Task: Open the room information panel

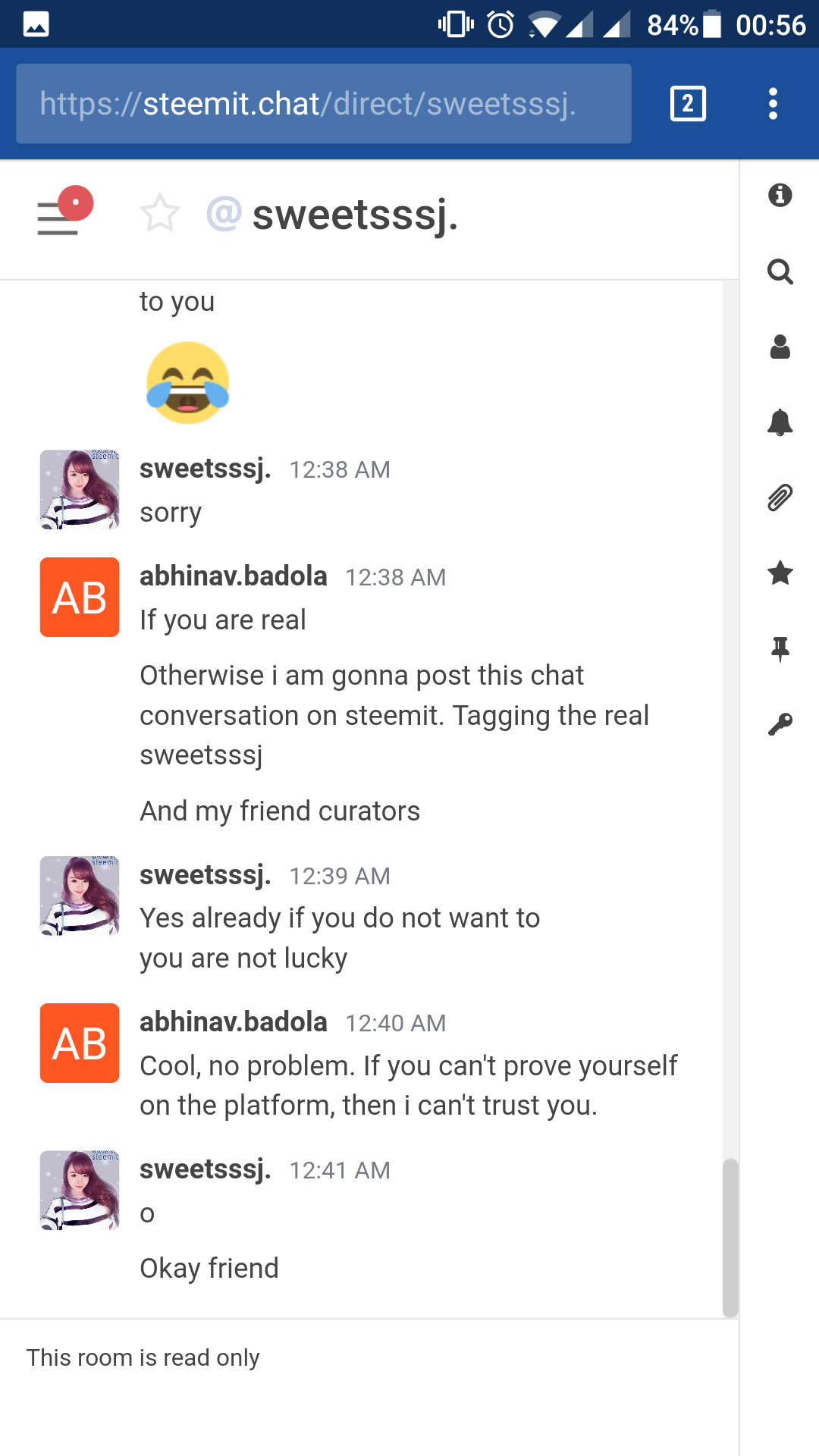Action: tap(780, 196)
